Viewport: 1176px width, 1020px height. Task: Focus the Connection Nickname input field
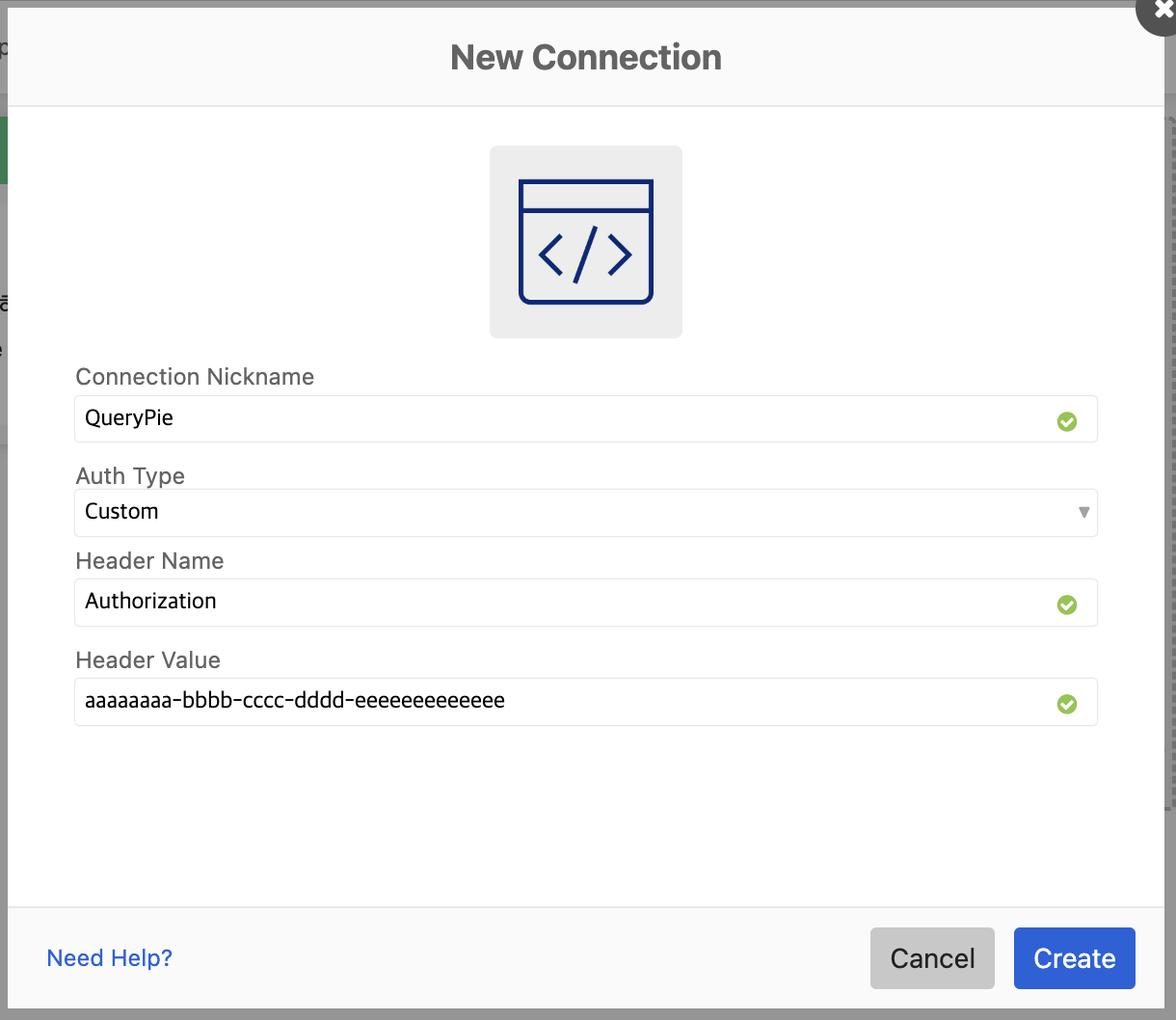[559, 419]
